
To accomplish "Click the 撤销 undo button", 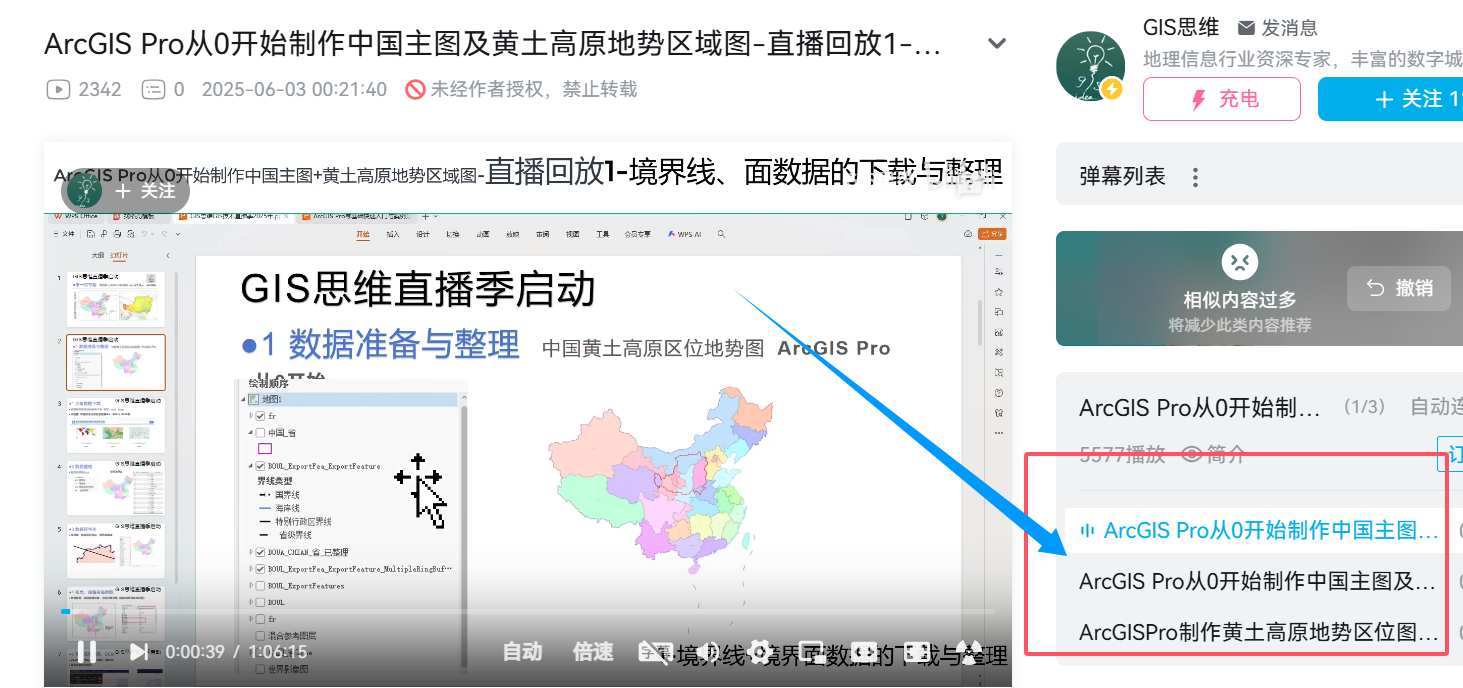I will 1398,288.
